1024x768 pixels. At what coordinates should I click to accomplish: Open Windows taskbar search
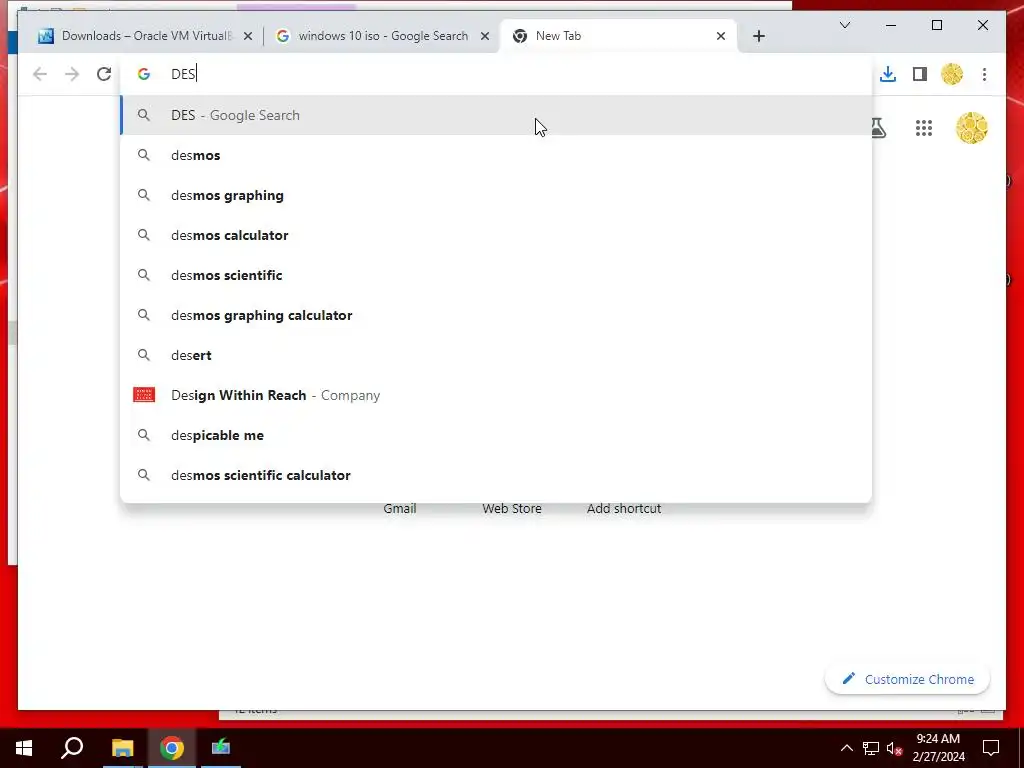coord(72,748)
